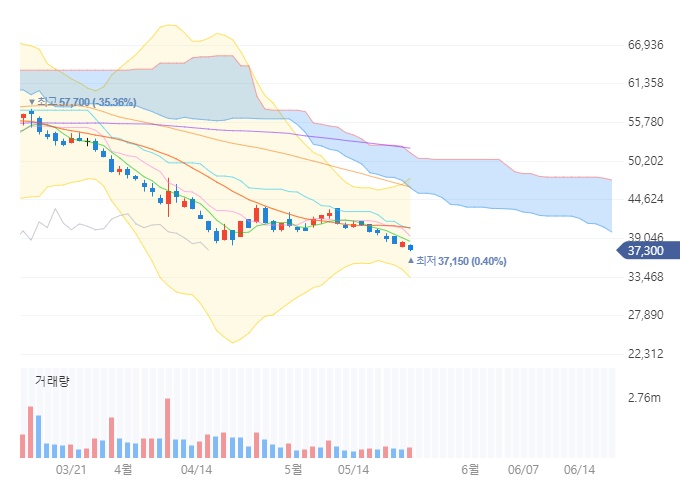Click the 27,890 price axis label
Image resolution: width=680 pixels, height=497 pixels.
(645, 314)
